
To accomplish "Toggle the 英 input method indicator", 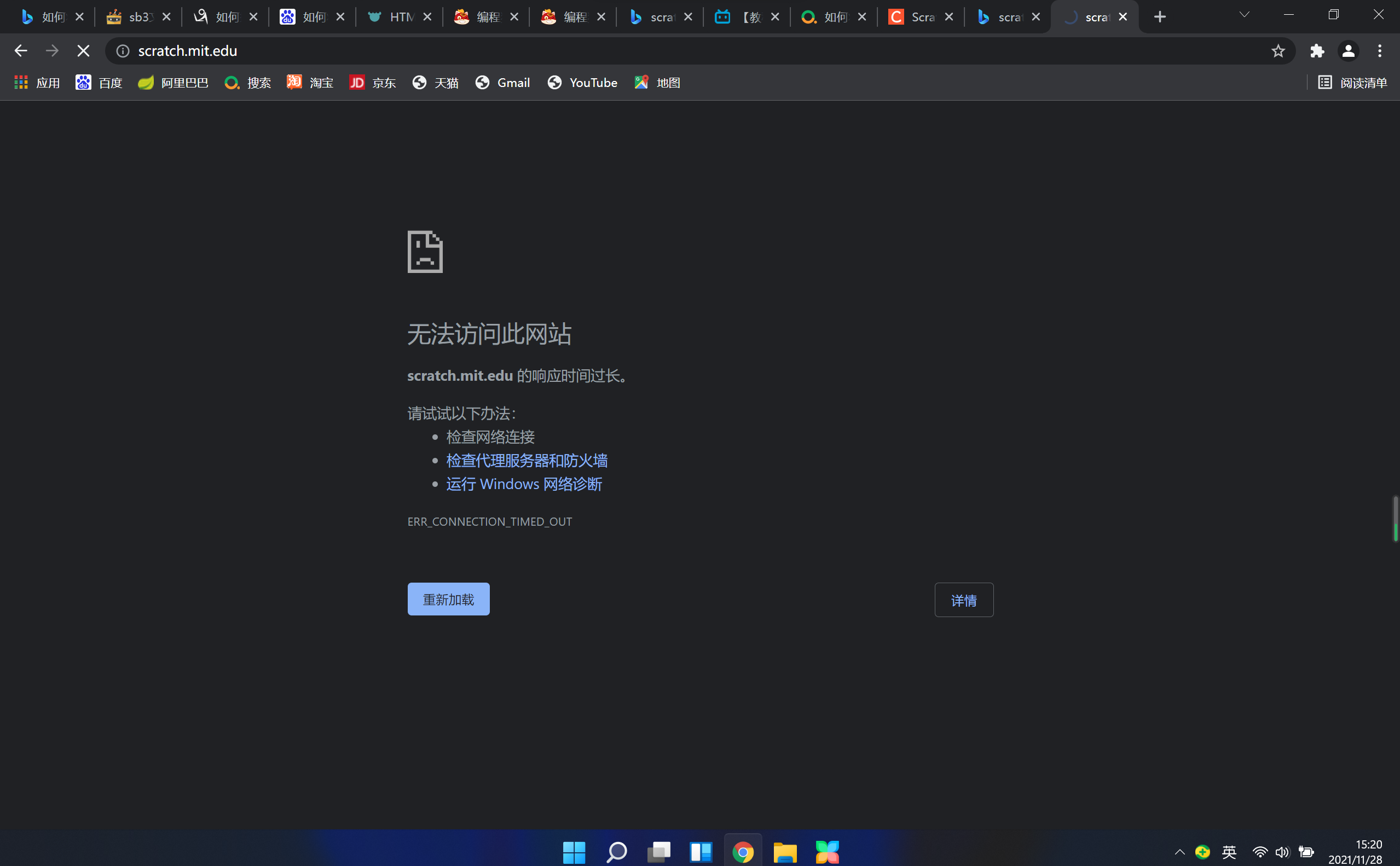I will (1229, 852).
